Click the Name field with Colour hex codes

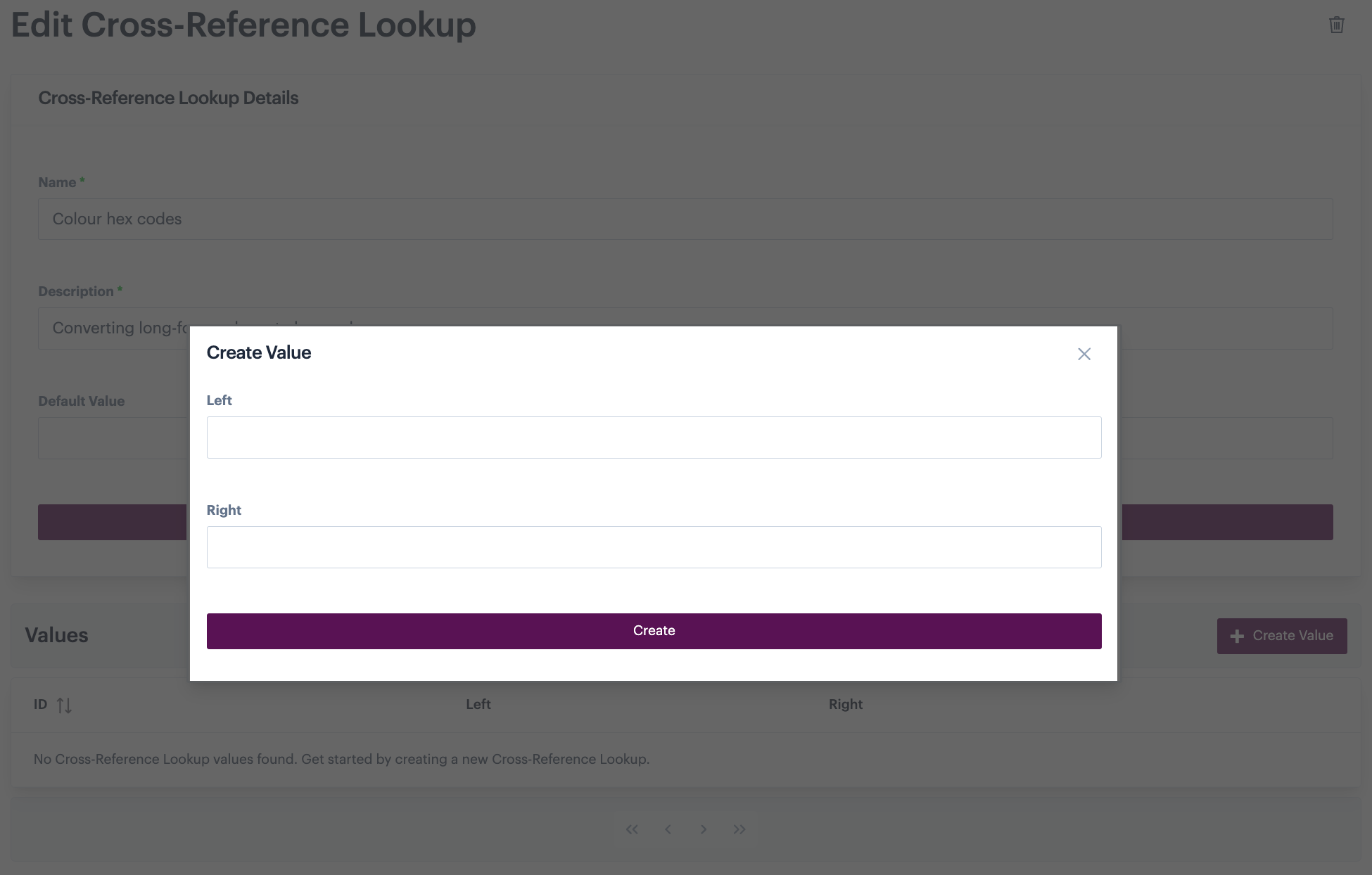[685, 219]
